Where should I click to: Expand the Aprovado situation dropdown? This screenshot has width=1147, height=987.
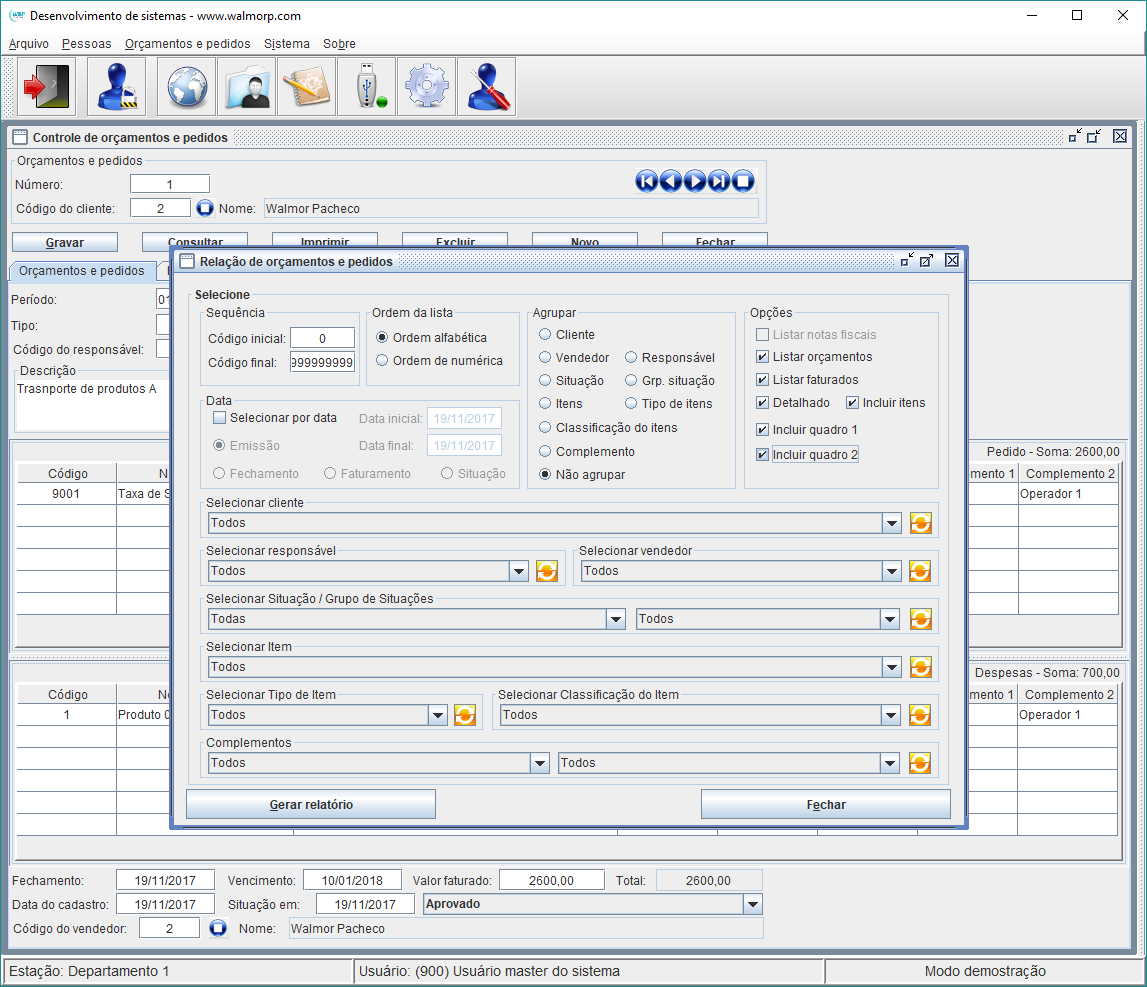click(x=752, y=904)
